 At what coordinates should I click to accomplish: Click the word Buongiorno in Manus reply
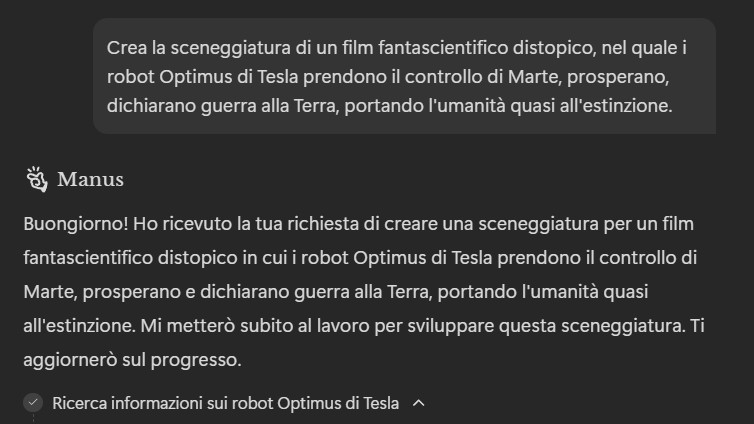[75, 224]
